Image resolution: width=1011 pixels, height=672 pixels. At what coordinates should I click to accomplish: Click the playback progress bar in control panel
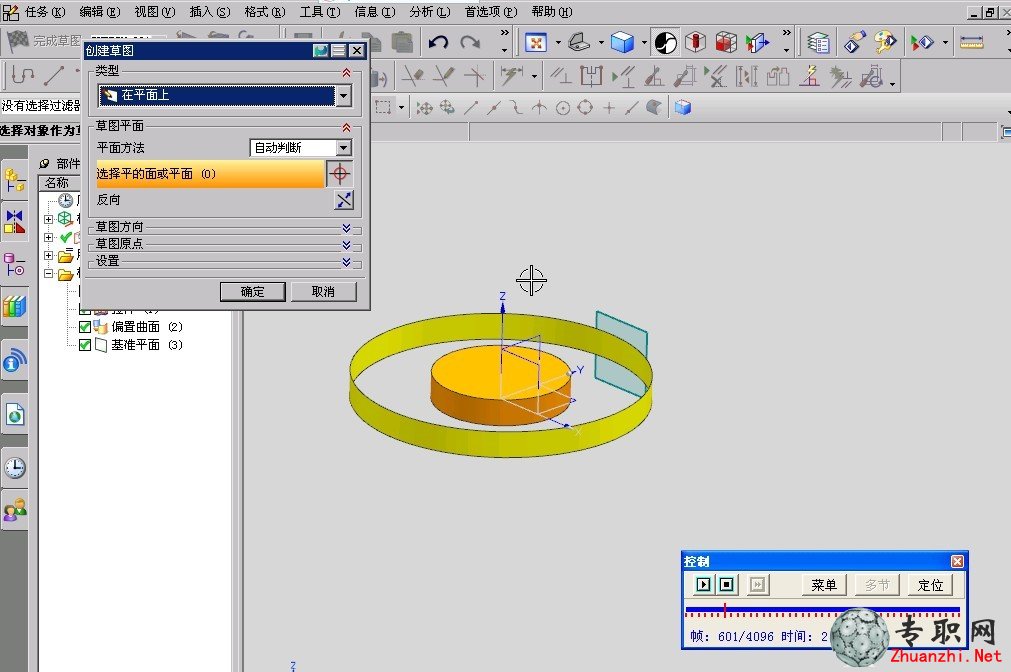823,610
